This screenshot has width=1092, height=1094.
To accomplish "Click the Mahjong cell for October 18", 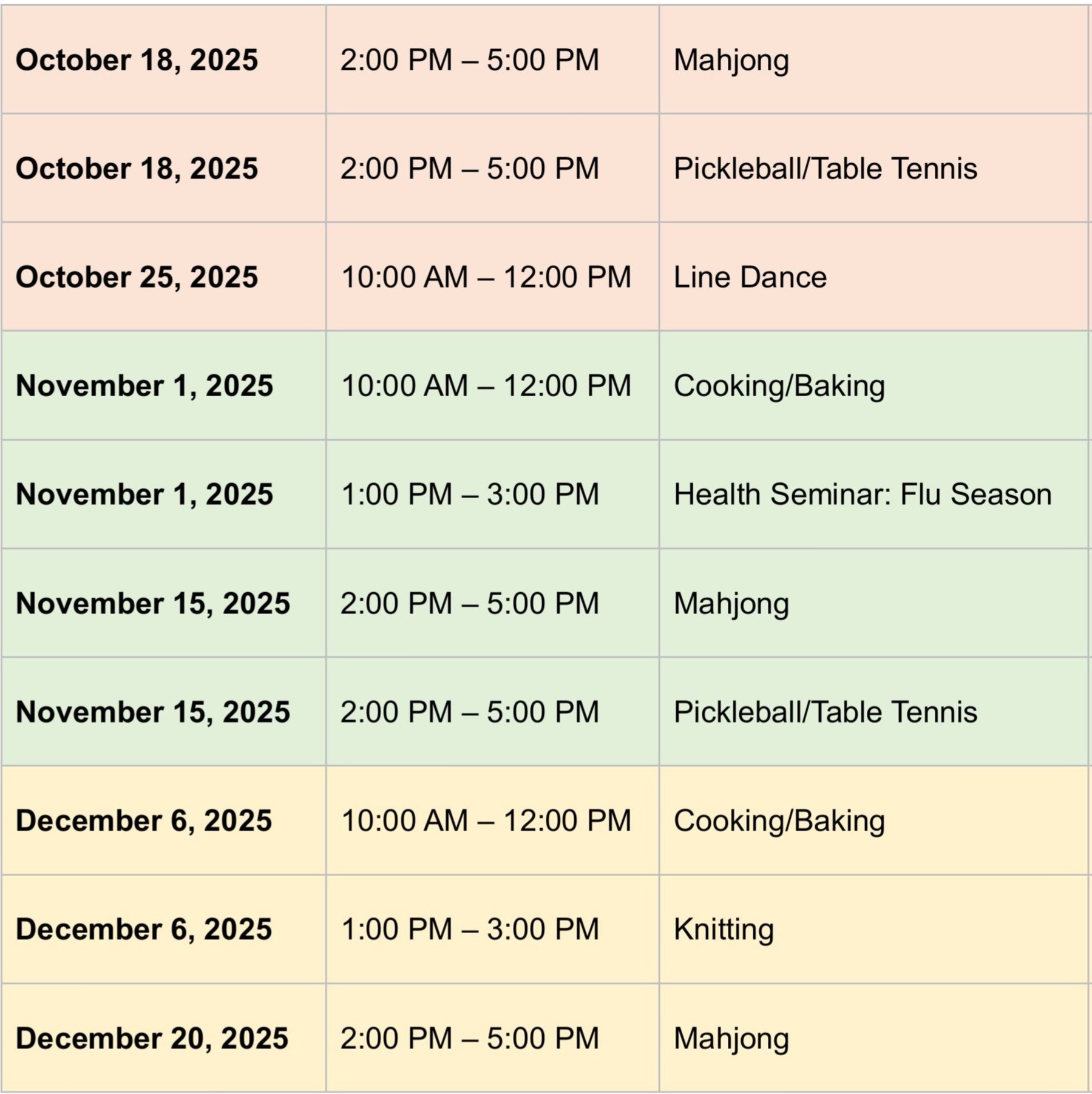I will pyautogui.click(x=731, y=60).
